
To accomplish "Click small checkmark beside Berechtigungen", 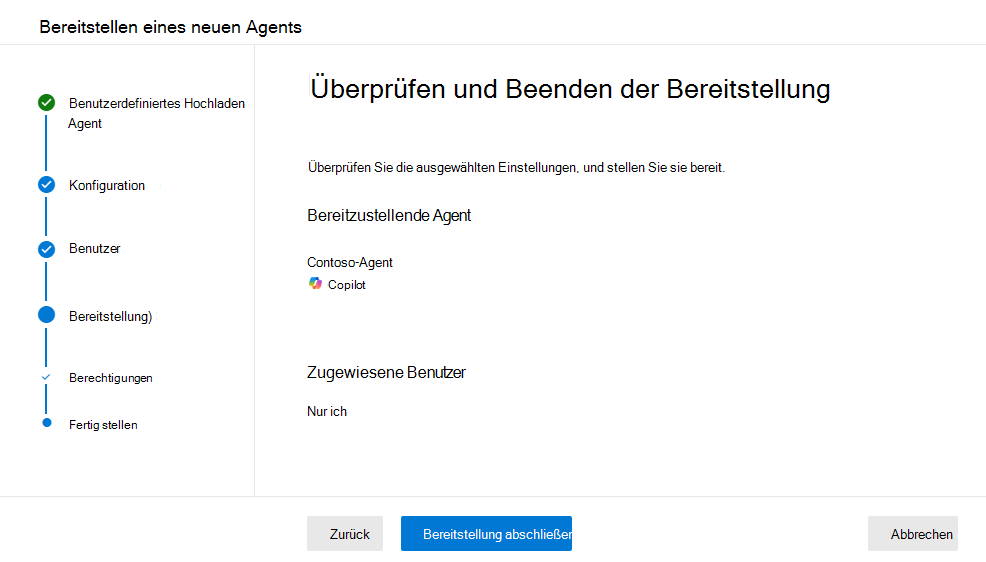I will pos(46,377).
